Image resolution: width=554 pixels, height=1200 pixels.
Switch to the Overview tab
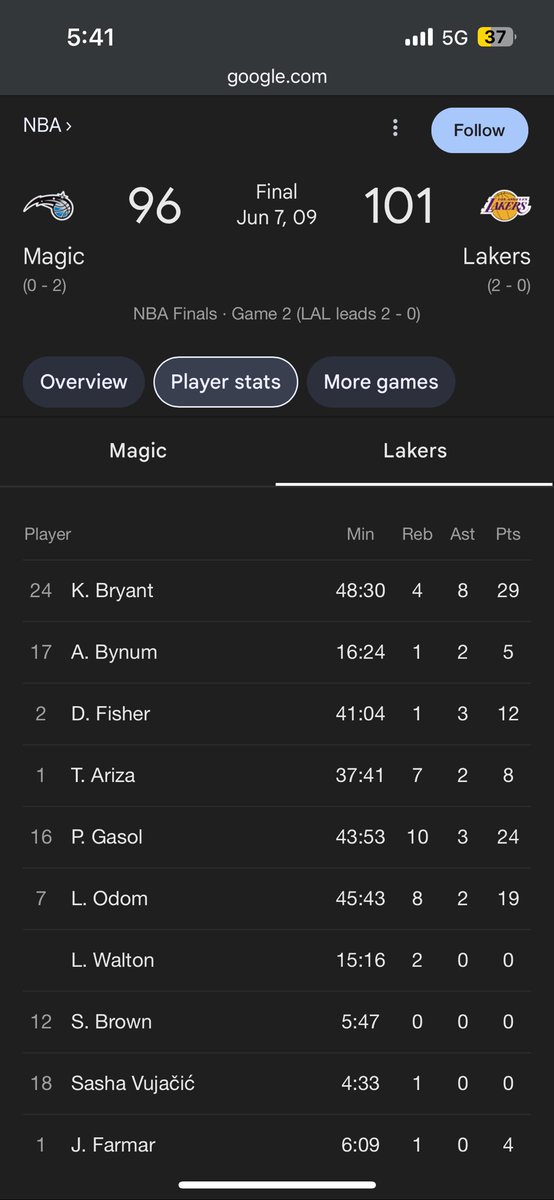(84, 382)
